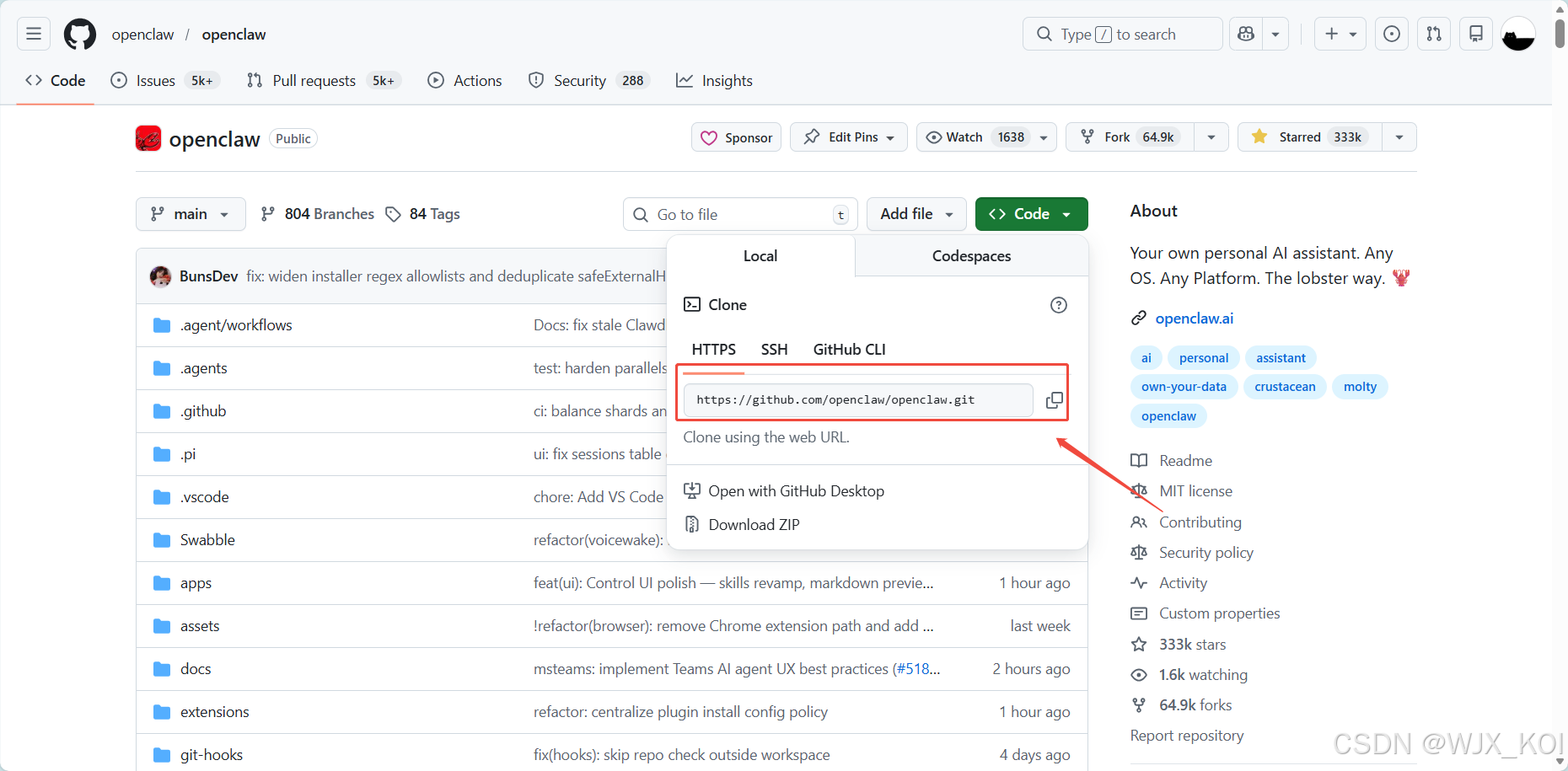Open the issues circle icon in header
The height and width of the screenshot is (771, 1568).
(1392, 34)
